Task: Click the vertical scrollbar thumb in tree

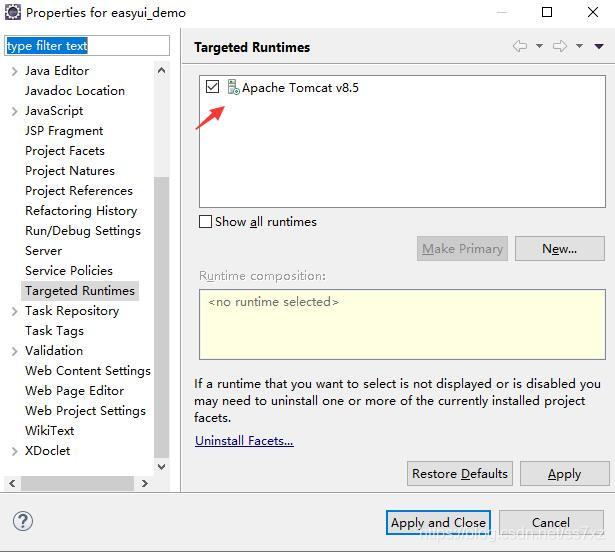Action: coord(161,317)
